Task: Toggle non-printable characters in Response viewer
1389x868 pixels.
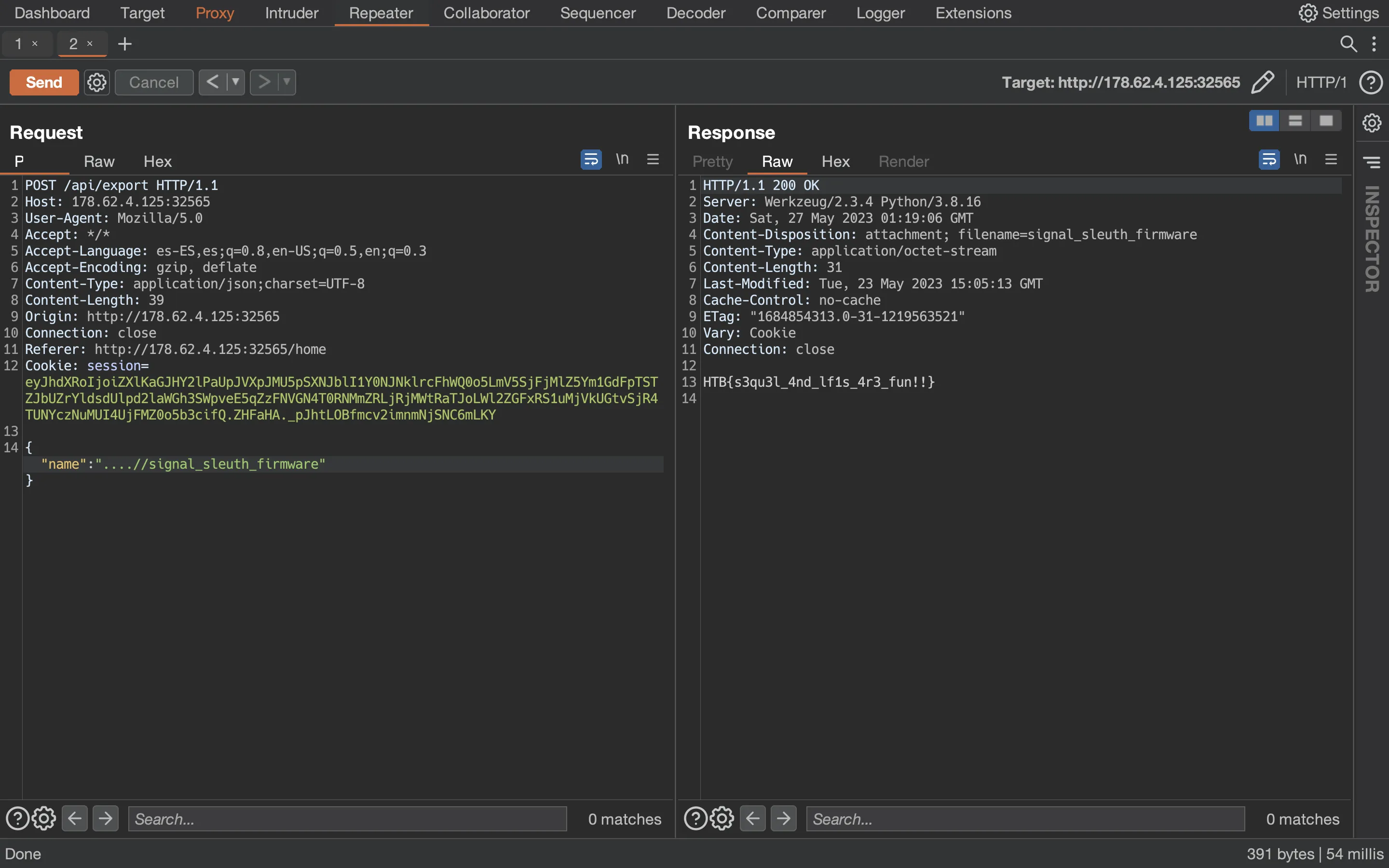Action: [1300, 159]
